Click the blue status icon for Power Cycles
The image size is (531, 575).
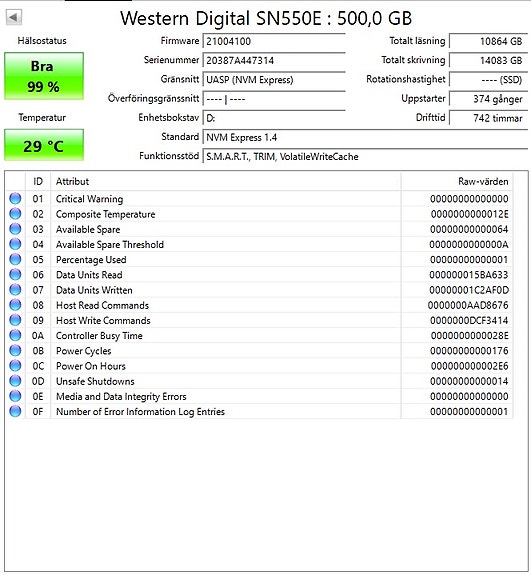[x=15, y=351]
